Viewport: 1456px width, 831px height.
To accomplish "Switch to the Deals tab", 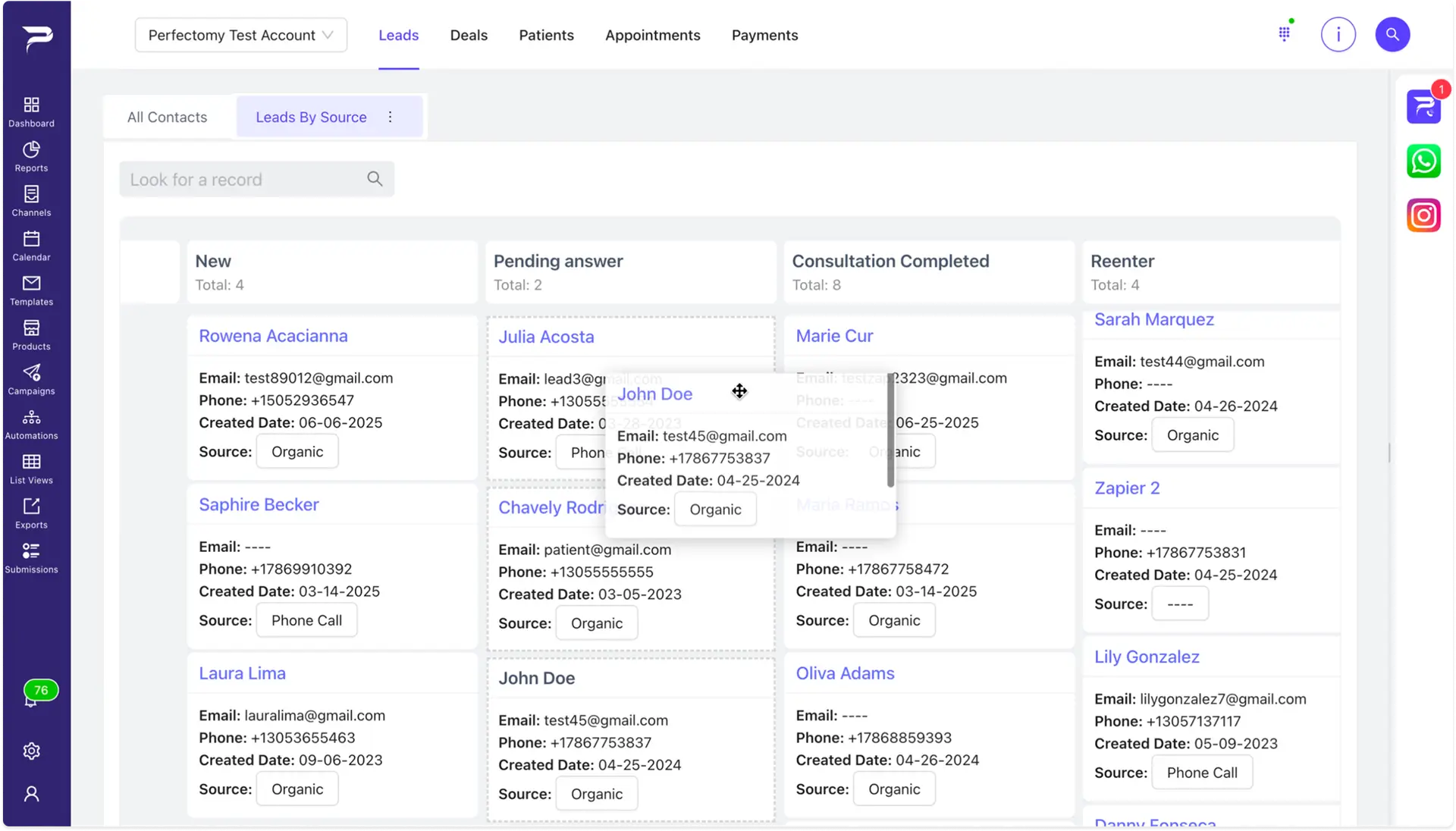I will (469, 35).
